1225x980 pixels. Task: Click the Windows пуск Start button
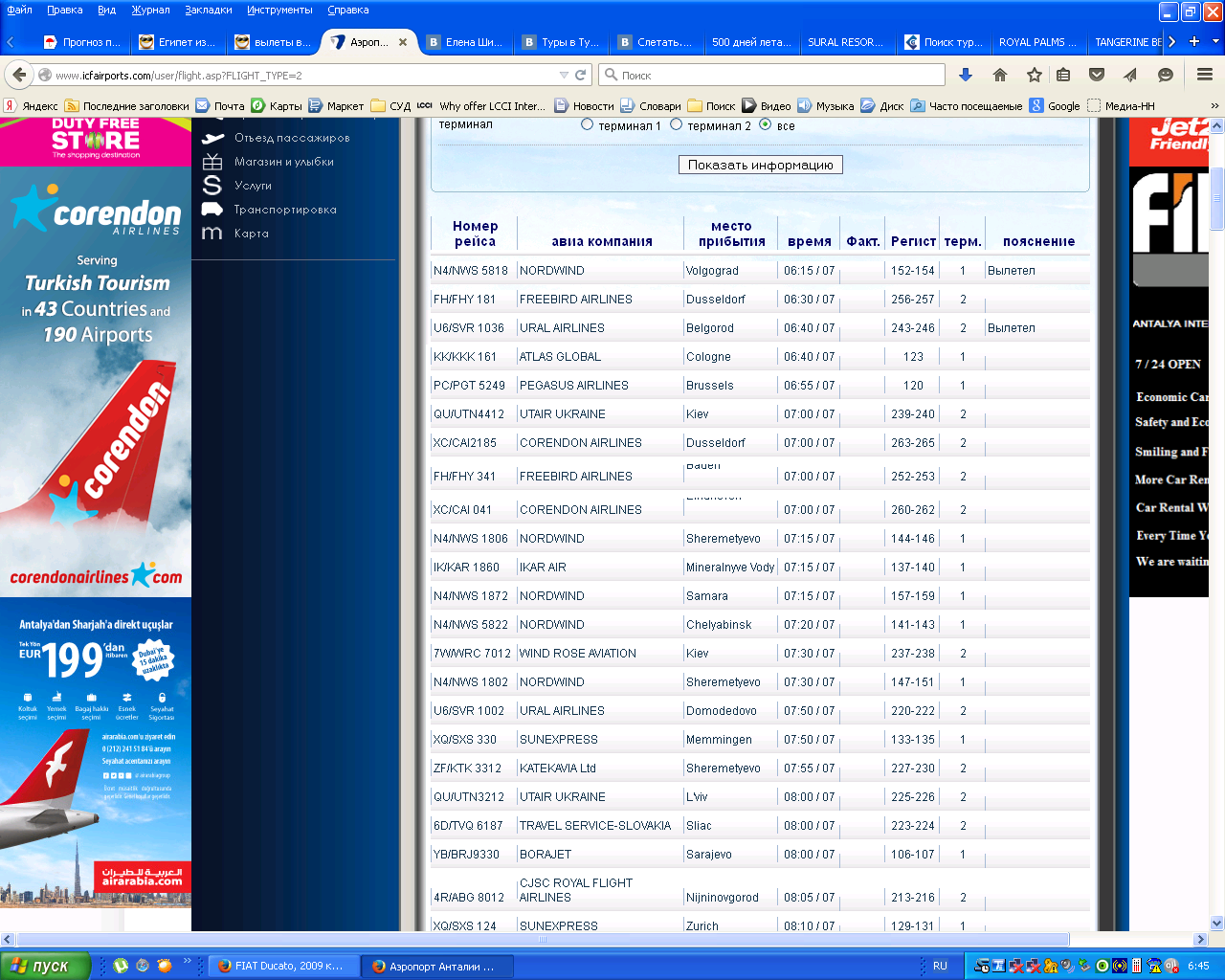click(45, 966)
